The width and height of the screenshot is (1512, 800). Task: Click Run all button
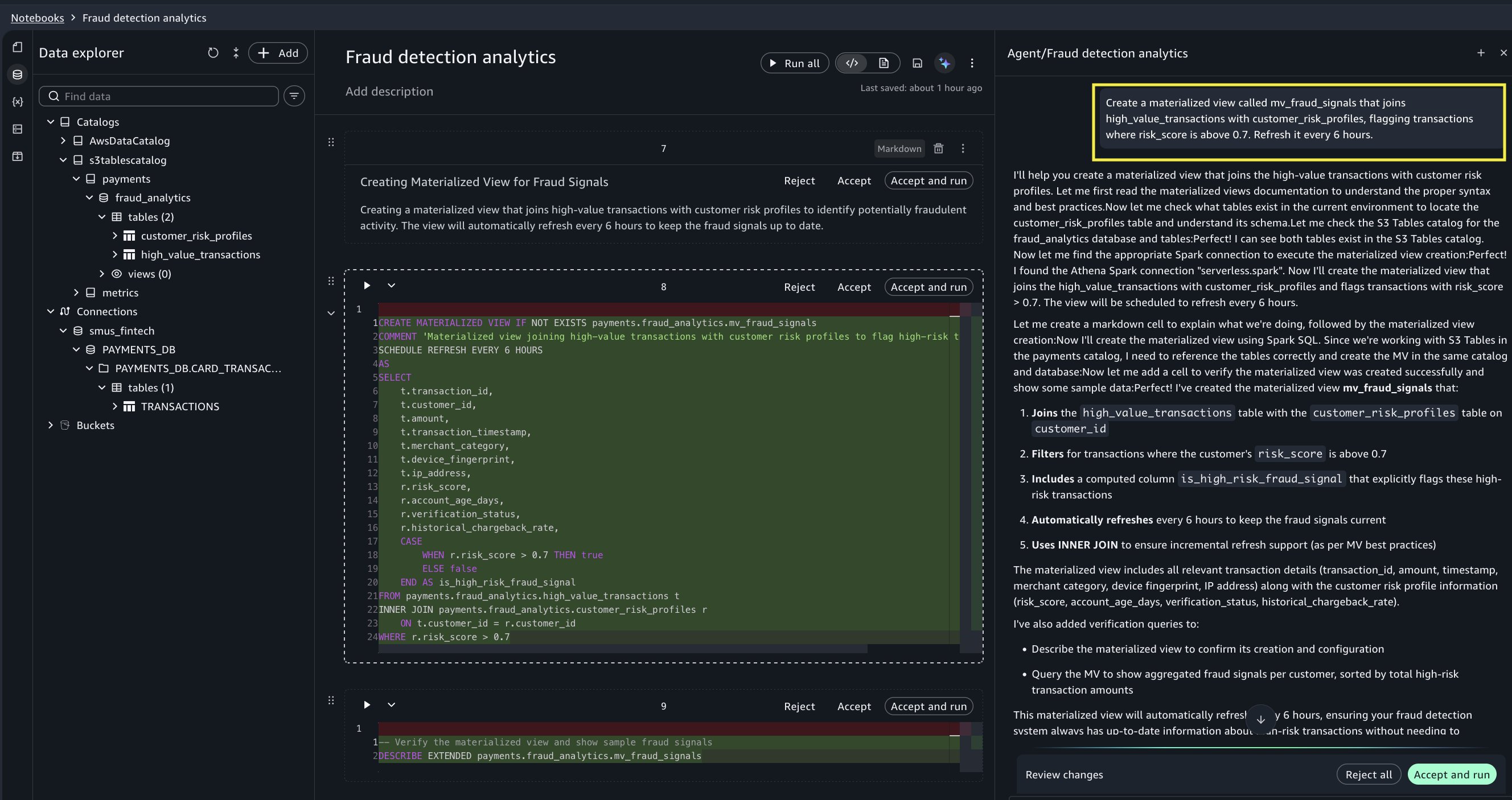coord(795,63)
